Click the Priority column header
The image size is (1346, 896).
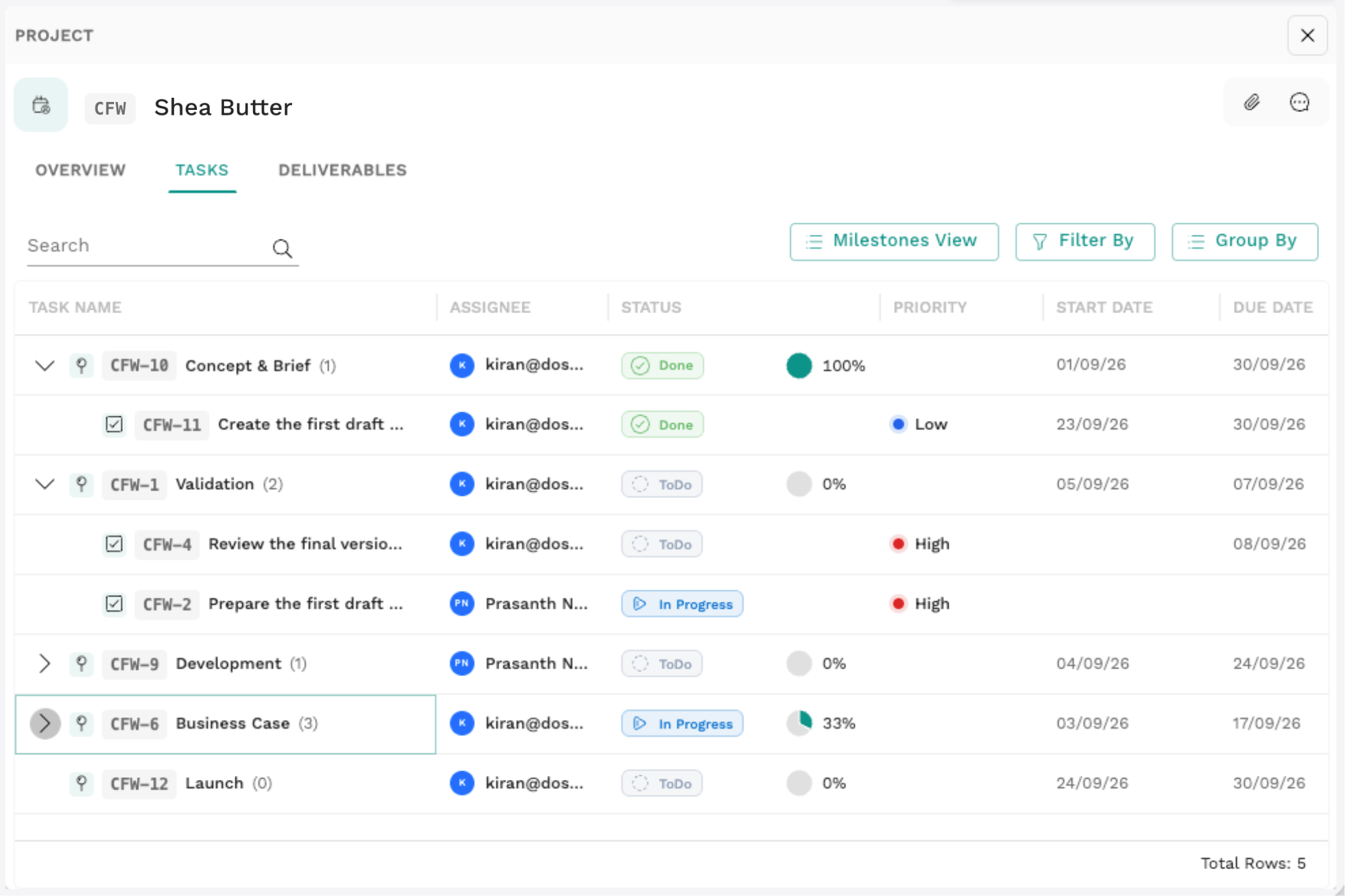[x=930, y=308]
